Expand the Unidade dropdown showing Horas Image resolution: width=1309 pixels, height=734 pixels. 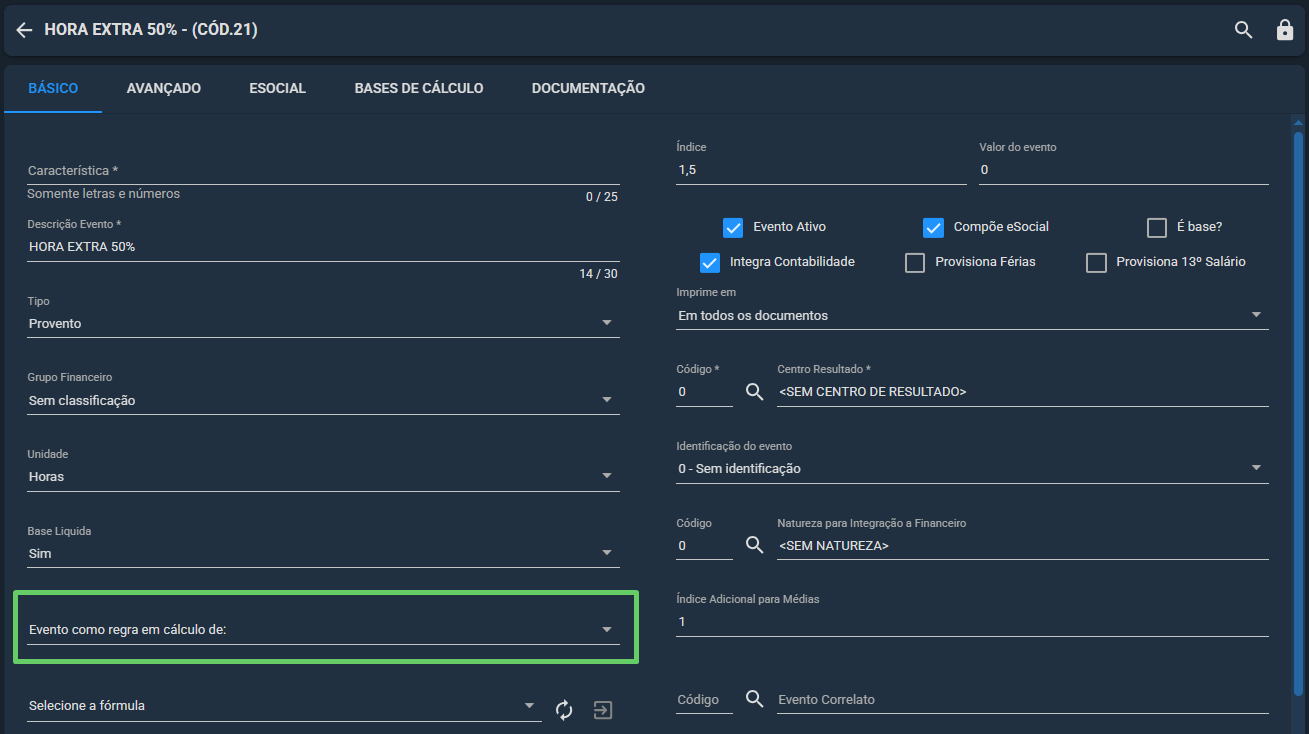[x=323, y=477]
